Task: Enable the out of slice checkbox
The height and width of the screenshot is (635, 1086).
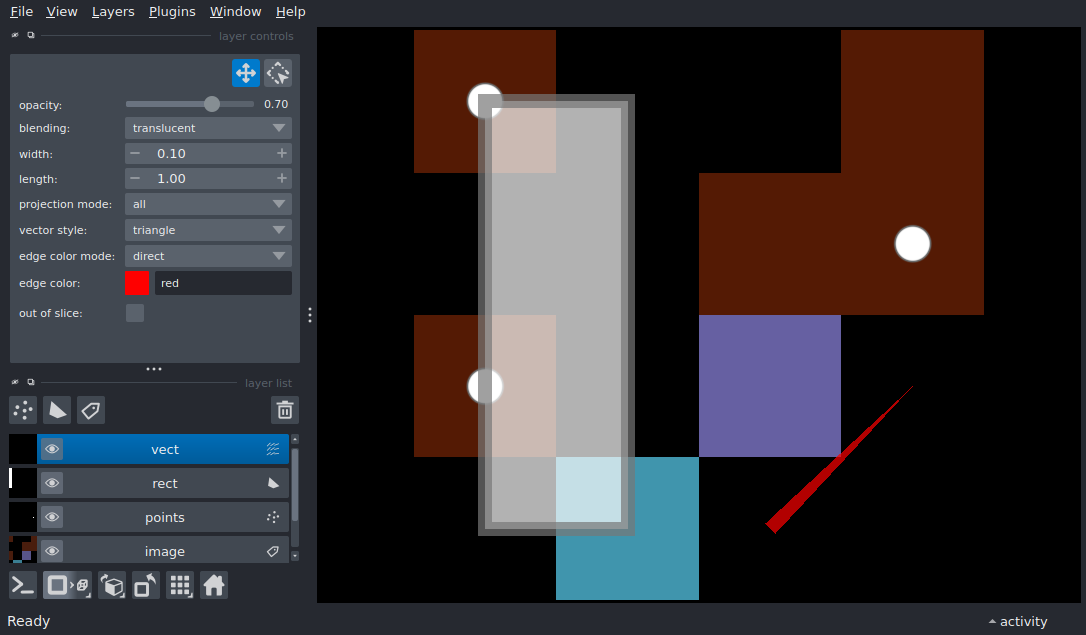Action: tap(135, 313)
